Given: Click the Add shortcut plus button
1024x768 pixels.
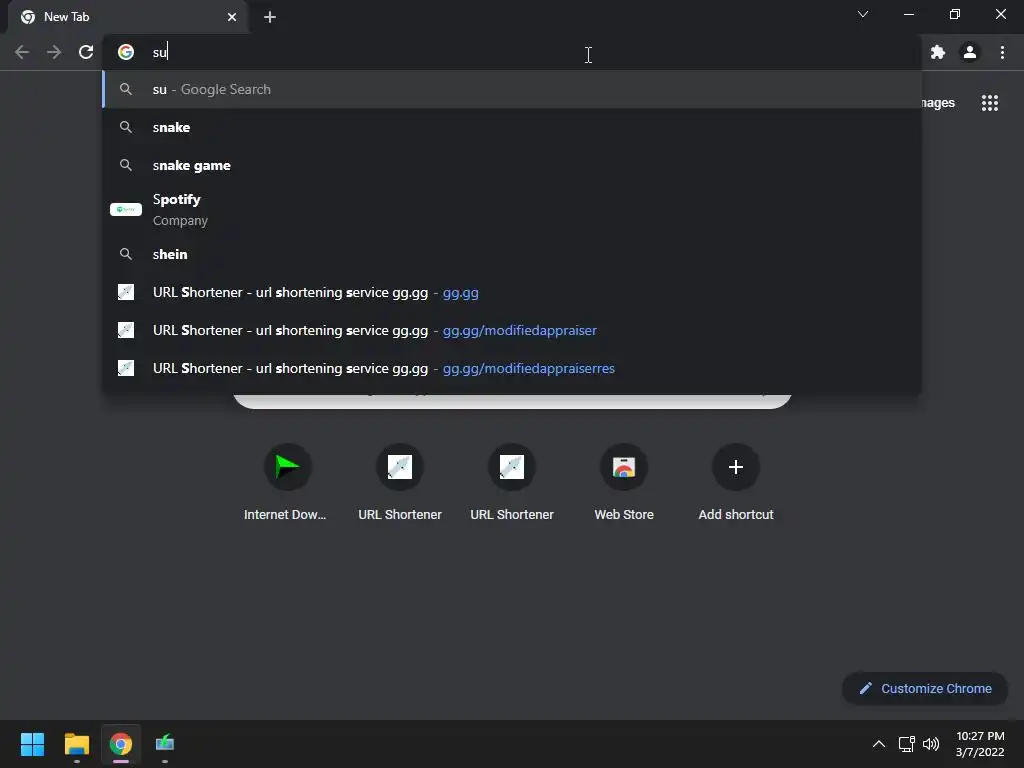Looking at the screenshot, I should 736,467.
